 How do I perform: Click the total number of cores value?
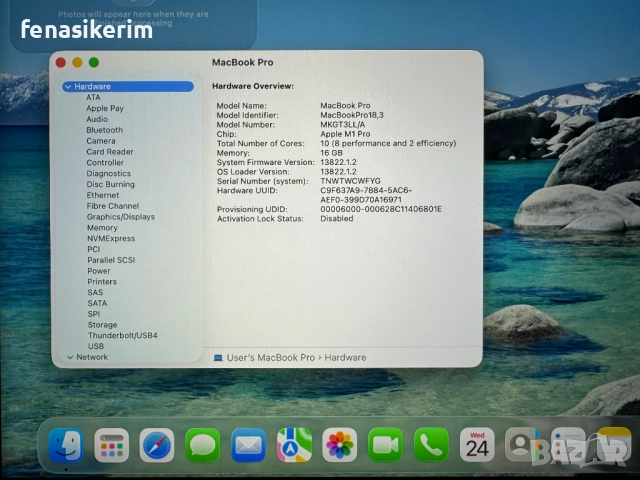pos(388,143)
